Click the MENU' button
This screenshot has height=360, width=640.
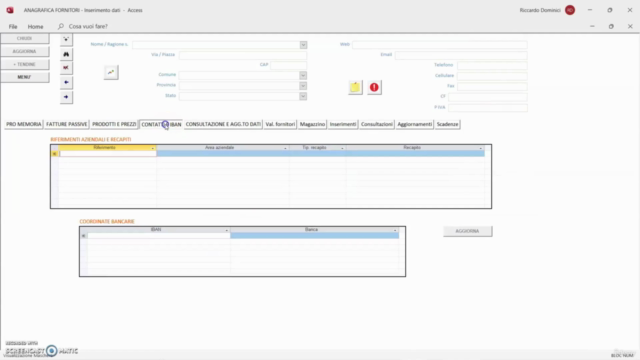pyautogui.click(x=24, y=77)
